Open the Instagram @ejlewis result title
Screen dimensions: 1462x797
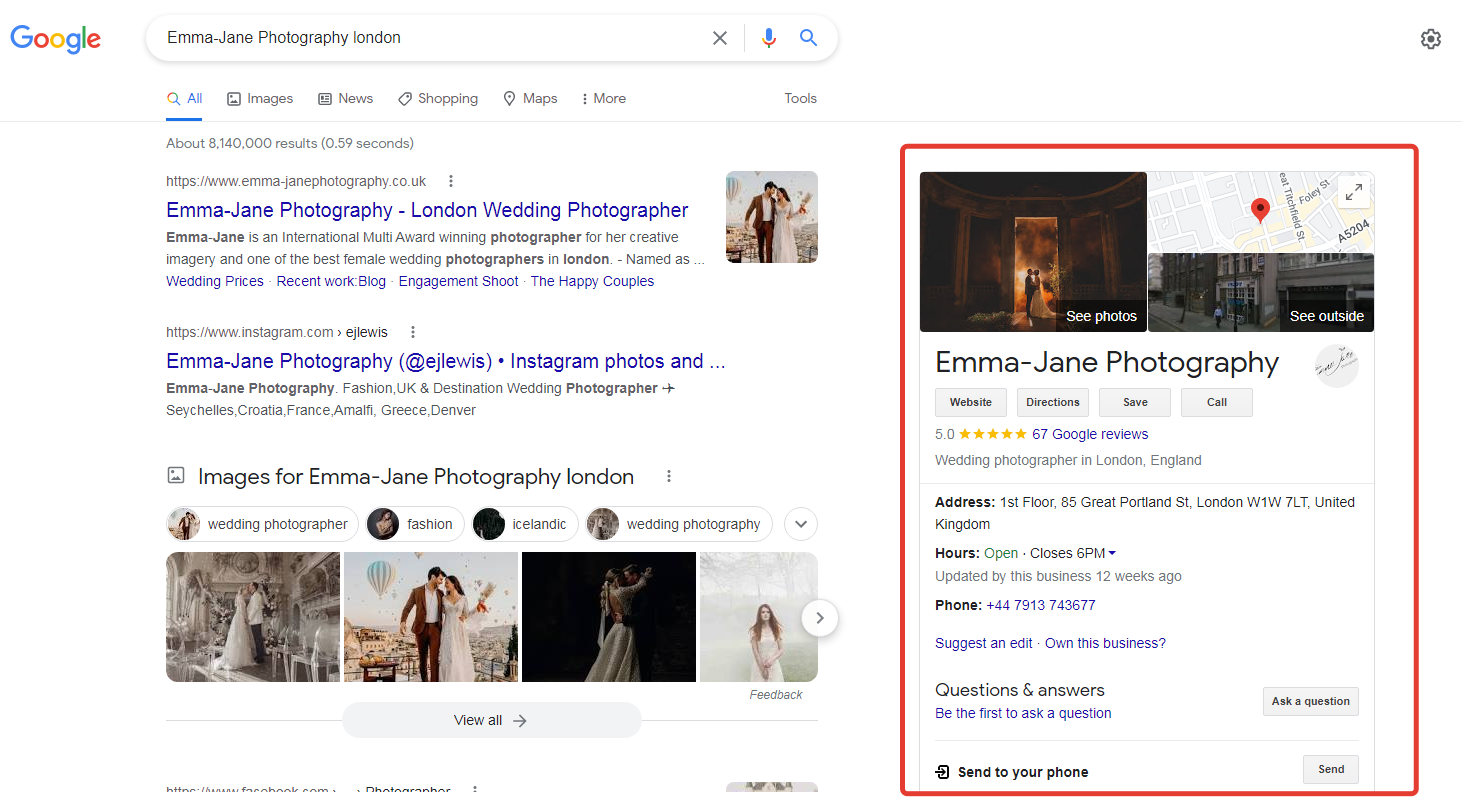coord(446,361)
